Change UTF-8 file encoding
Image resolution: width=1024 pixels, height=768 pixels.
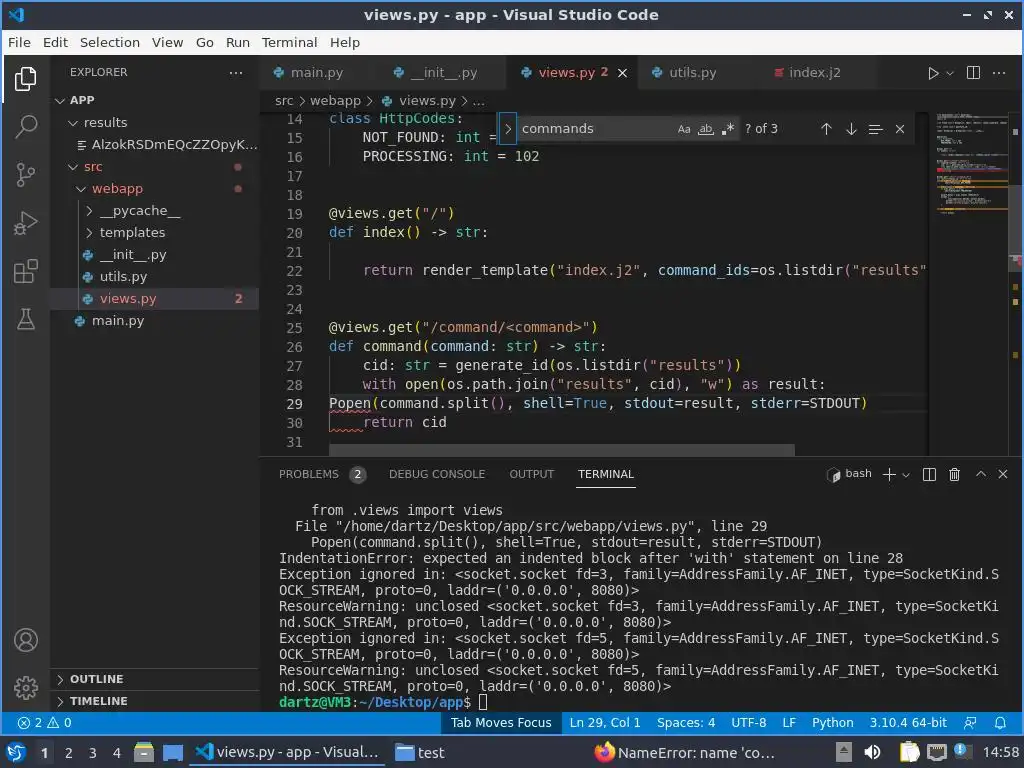[x=748, y=723]
